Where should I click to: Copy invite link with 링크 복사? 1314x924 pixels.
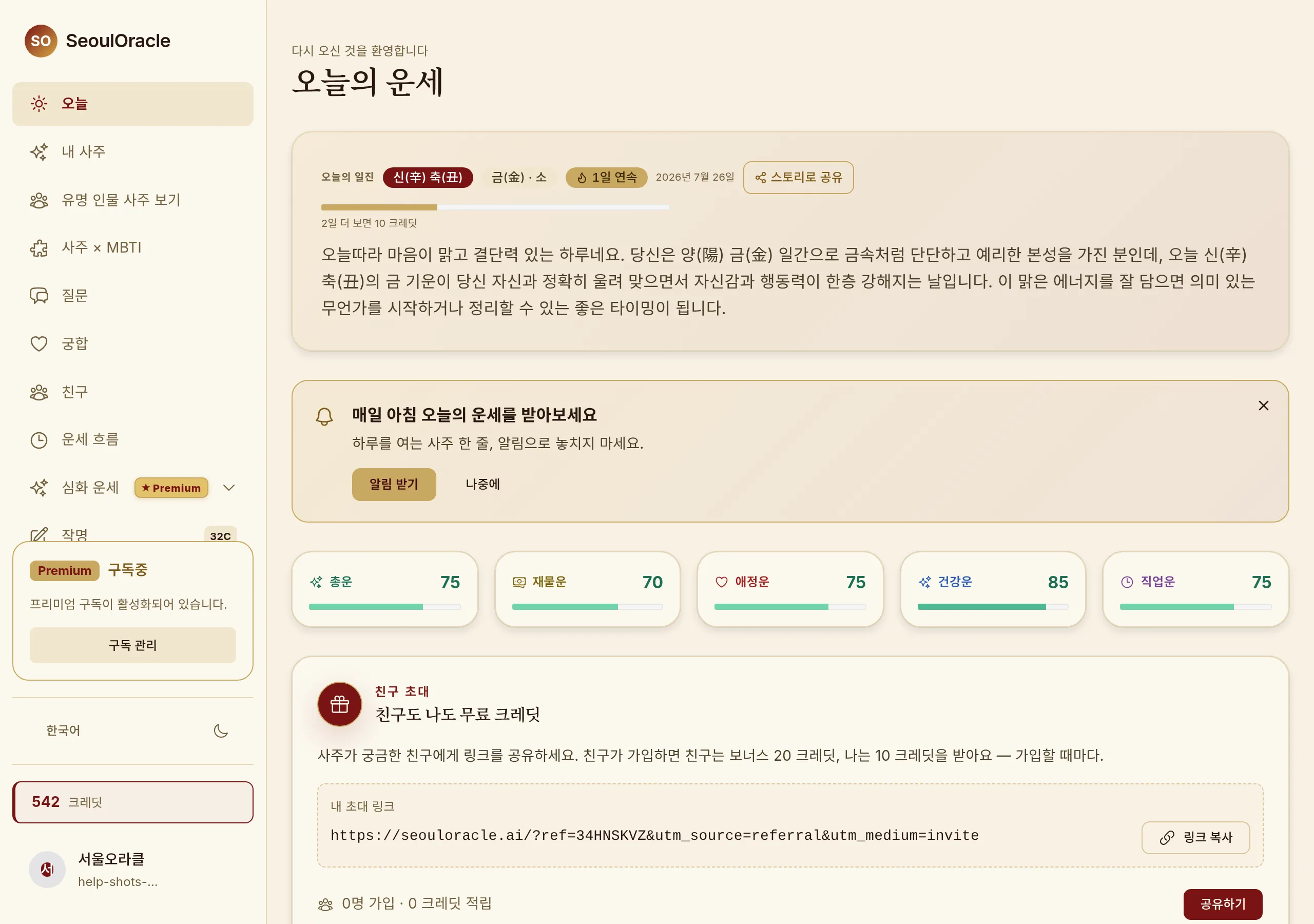pyautogui.click(x=1195, y=838)
